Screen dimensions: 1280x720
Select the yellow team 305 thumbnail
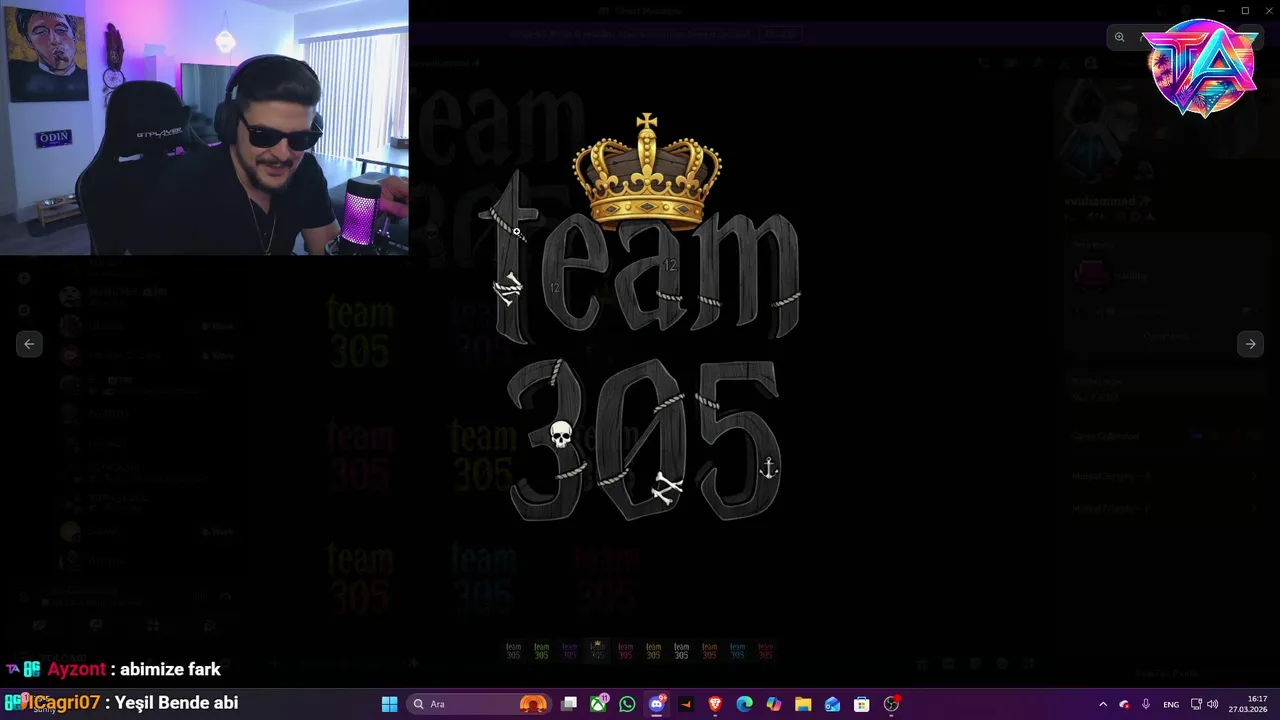[653, 650]
